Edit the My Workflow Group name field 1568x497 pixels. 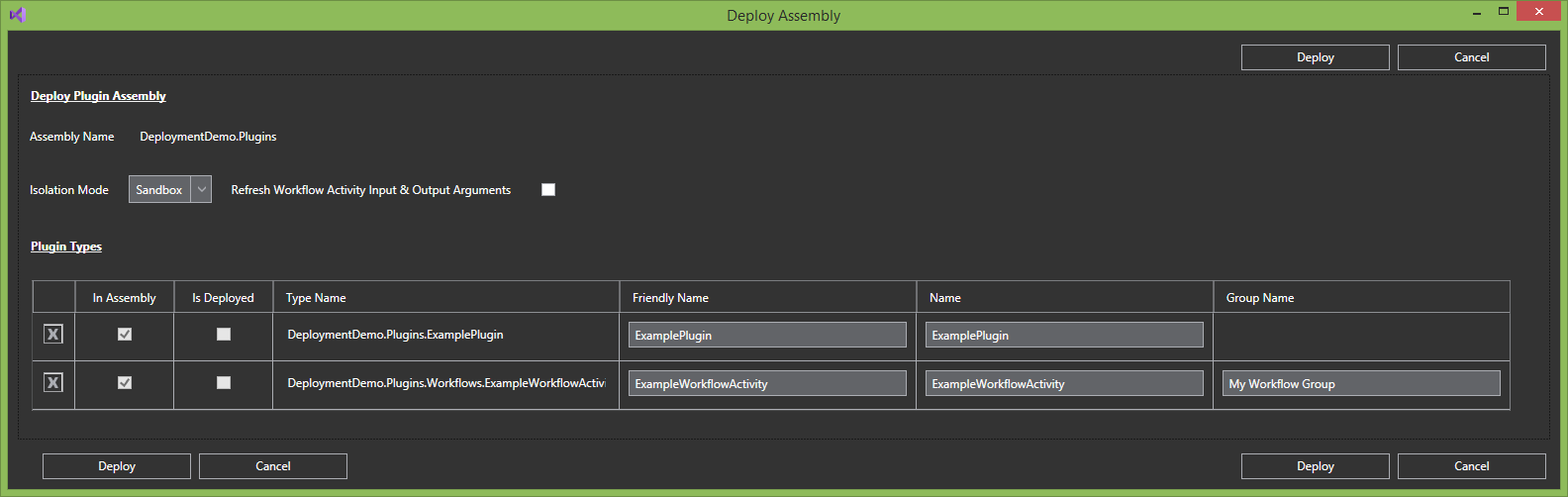tap(1361, 384)
